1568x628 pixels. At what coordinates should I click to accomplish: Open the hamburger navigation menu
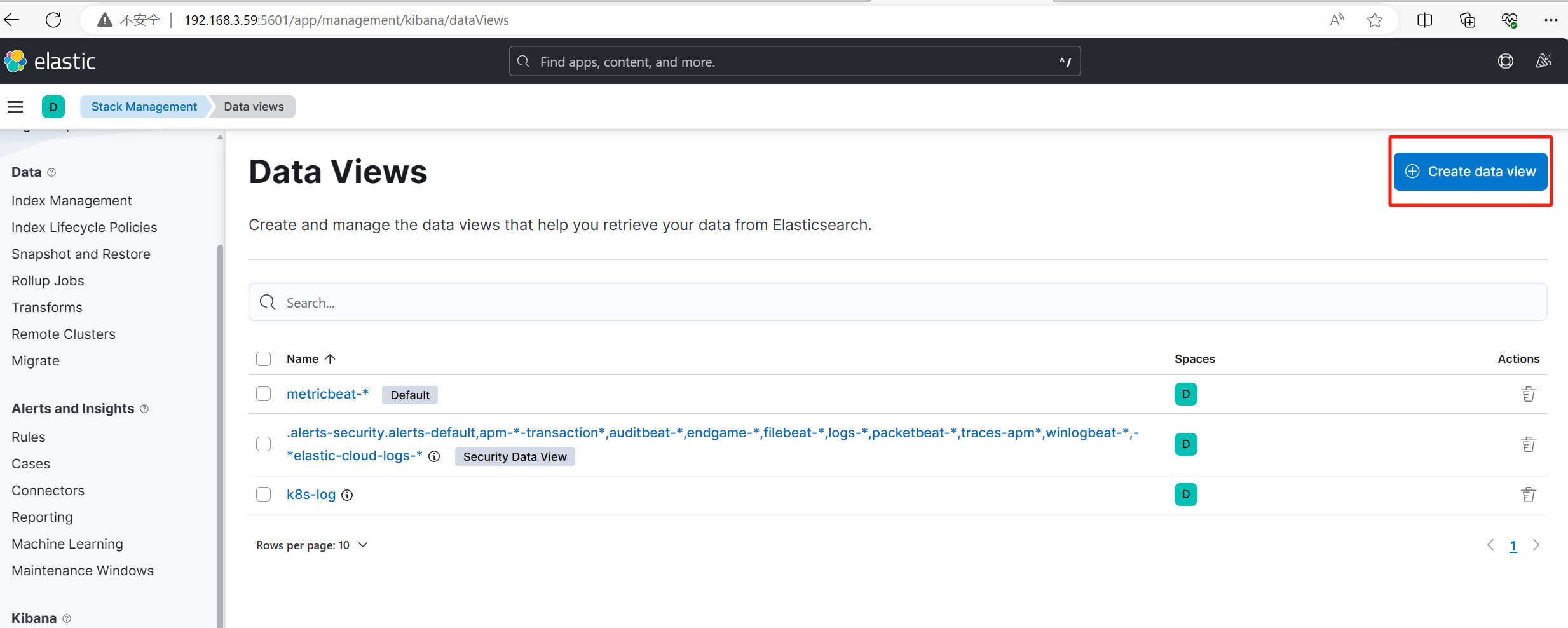pos(15,107)
